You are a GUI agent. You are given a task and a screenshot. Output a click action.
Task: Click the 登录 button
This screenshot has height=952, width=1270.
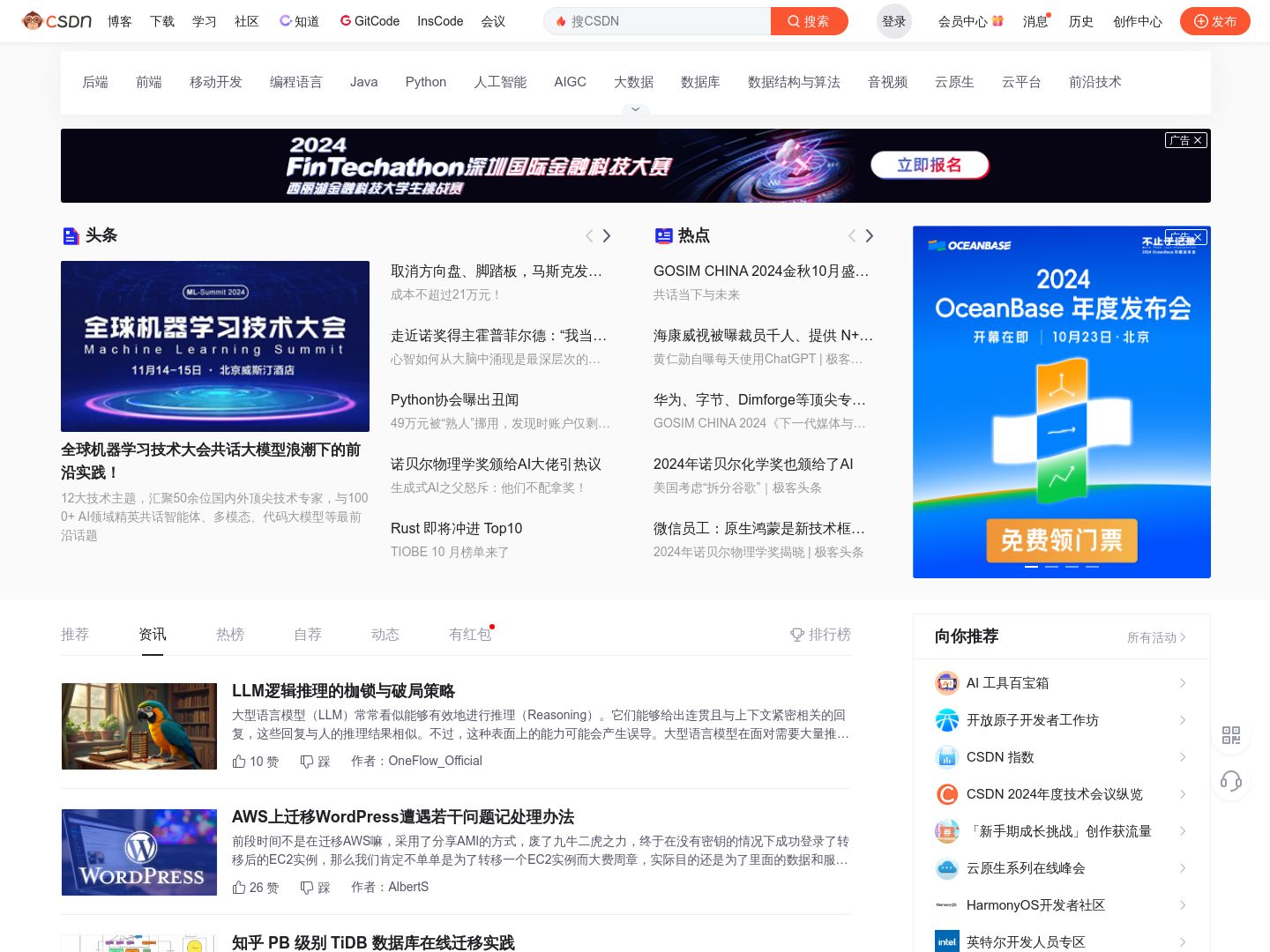tap(894, 21)
